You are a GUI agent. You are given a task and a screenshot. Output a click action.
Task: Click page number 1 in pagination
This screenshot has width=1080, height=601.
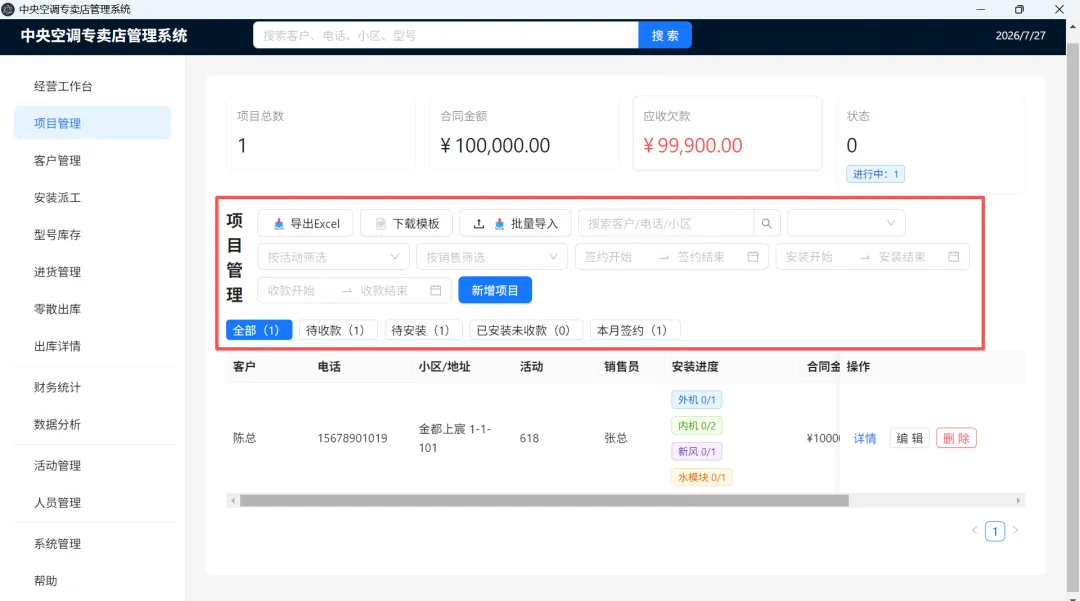(x=995, y=531)
